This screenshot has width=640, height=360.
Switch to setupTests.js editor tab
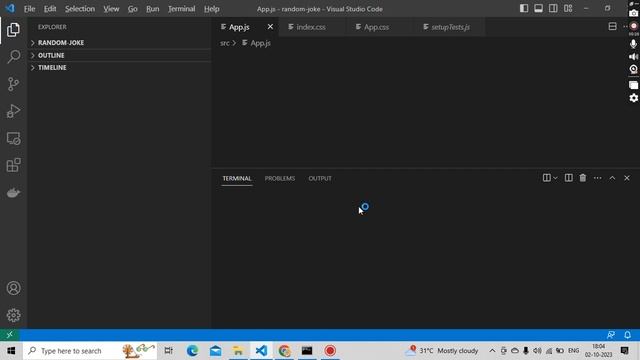450,27
